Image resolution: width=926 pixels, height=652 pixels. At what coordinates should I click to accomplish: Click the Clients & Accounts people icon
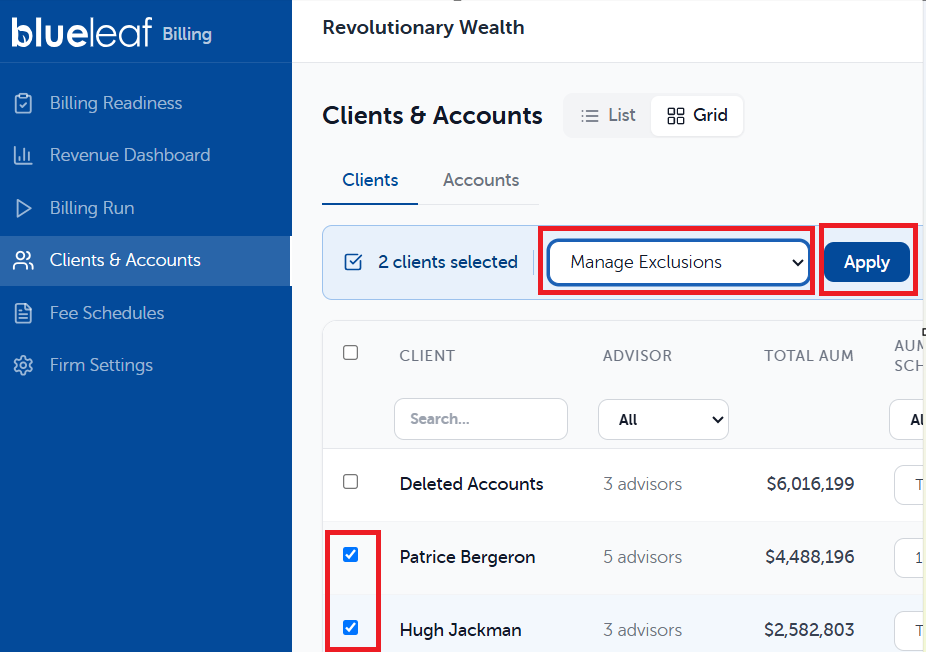(x=23, y=260)
